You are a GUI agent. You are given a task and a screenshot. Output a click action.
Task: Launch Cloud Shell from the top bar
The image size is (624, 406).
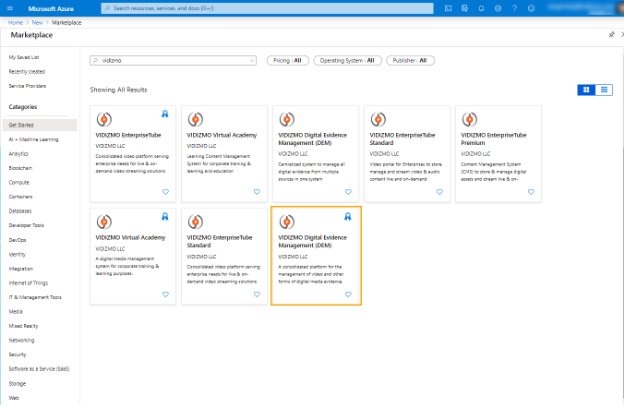click(447, 8)
